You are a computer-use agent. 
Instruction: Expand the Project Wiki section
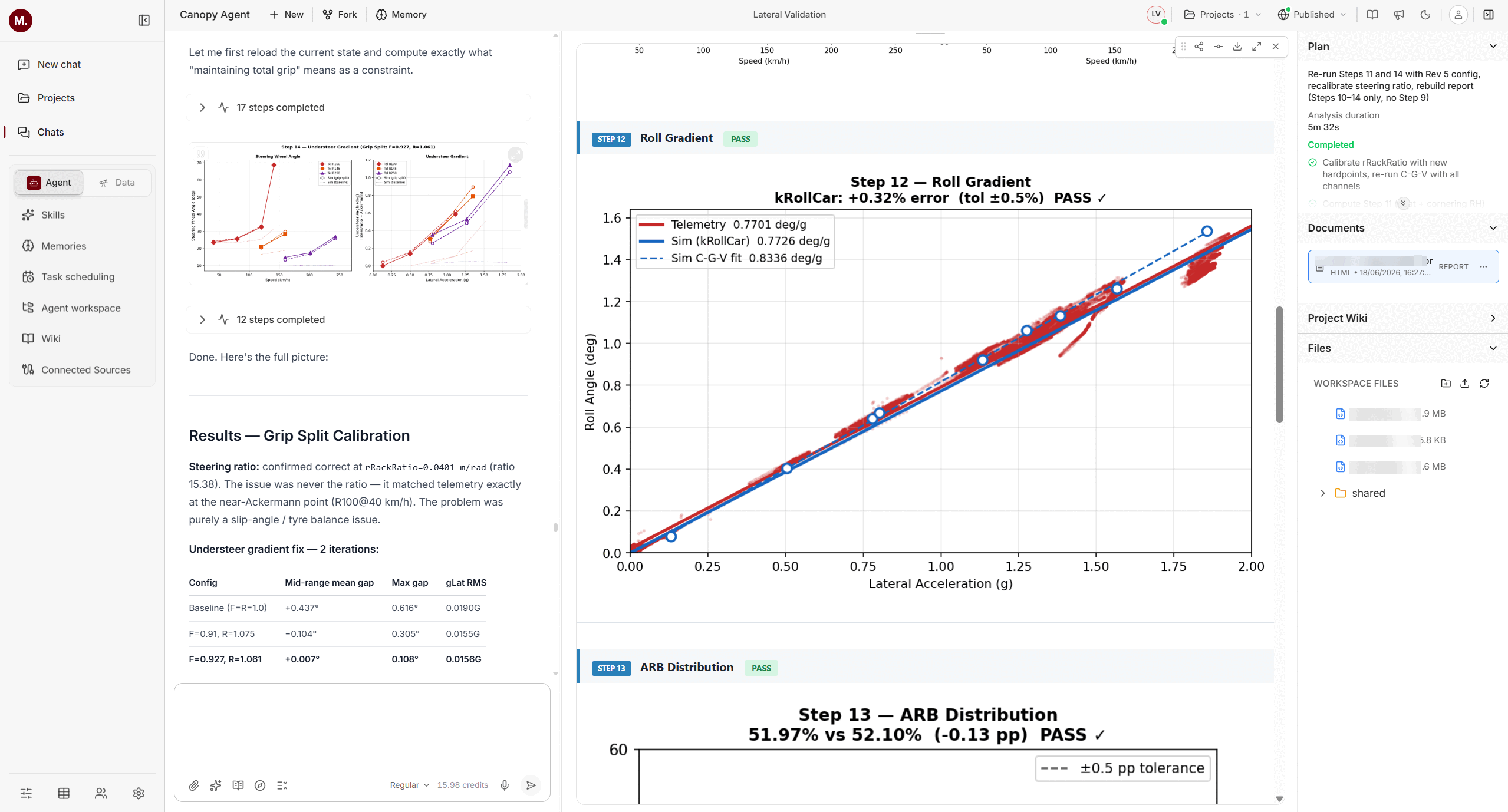(x=1493, y=318)
